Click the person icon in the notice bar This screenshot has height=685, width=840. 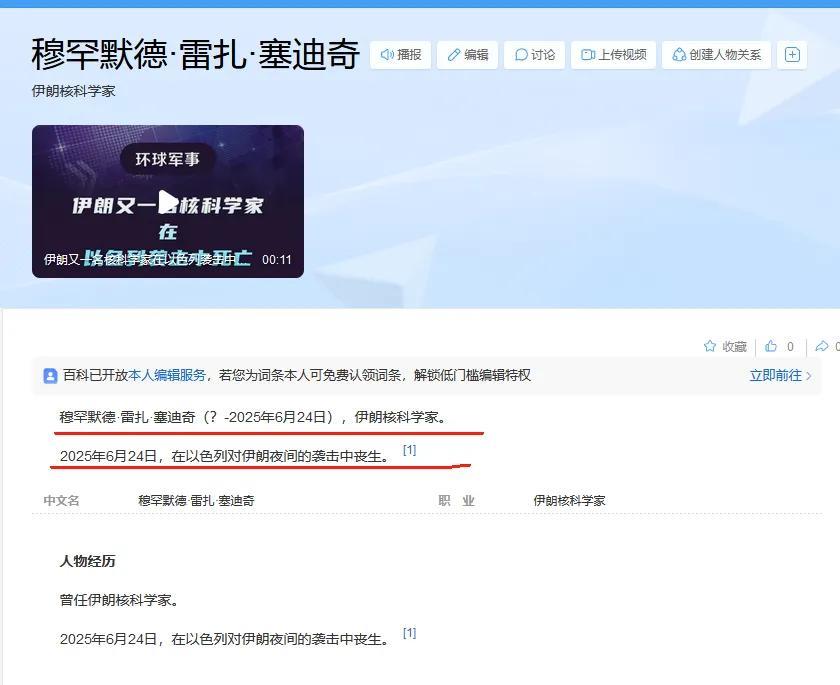[x=50, y=375]
